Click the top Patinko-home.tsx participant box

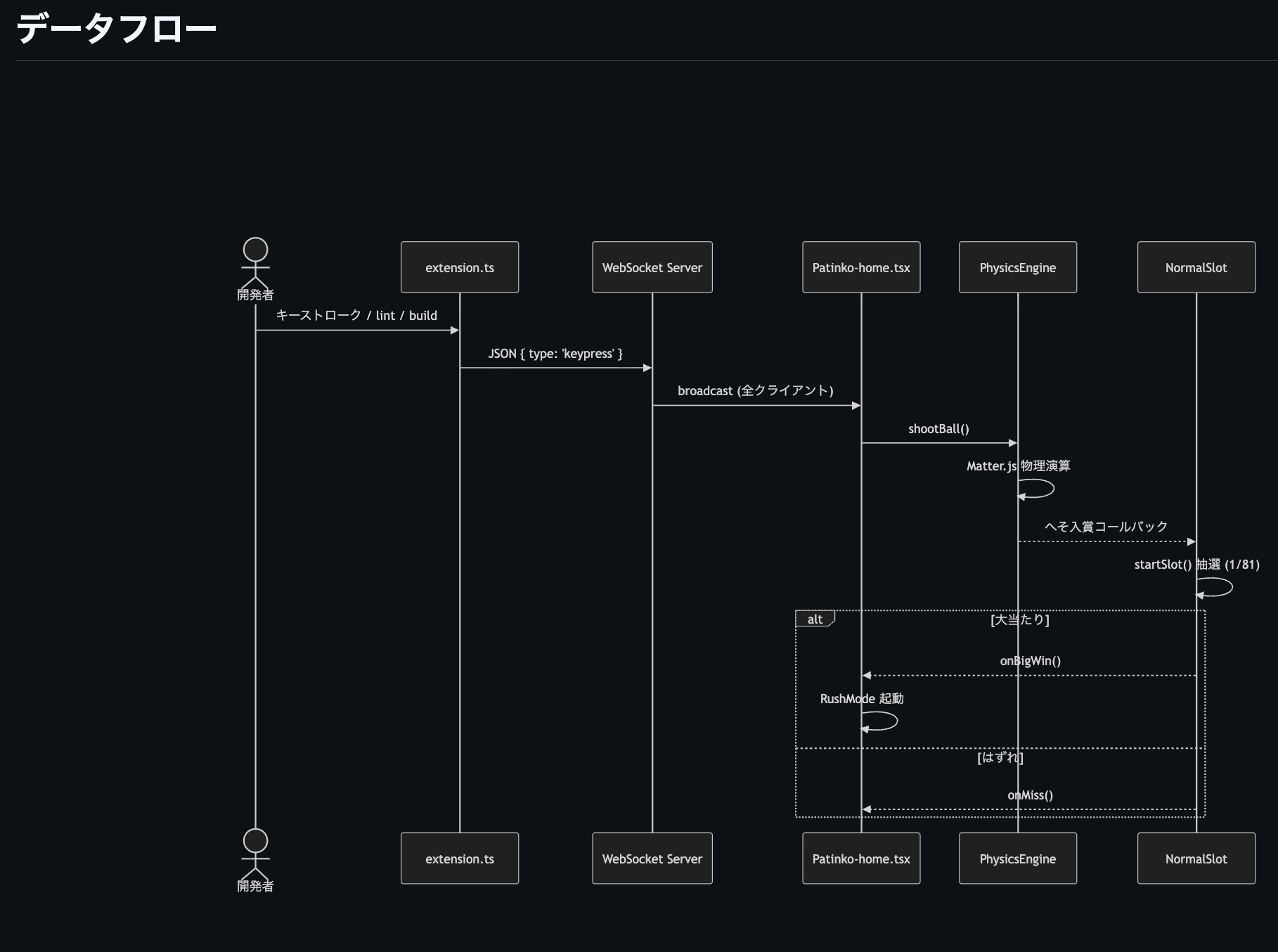coord(861,267)
